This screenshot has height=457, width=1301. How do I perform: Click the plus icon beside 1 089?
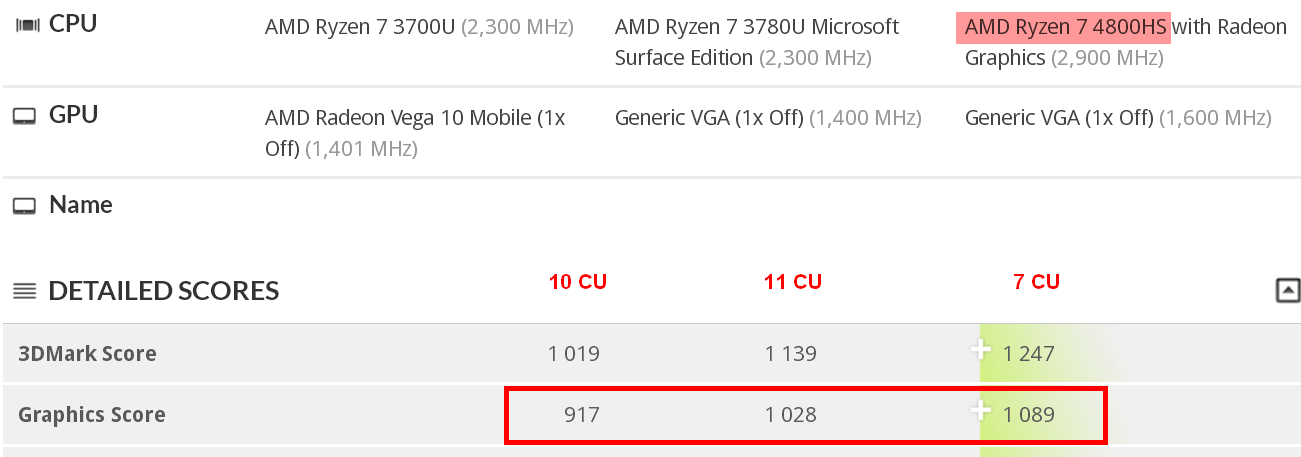click(x=980, y=411)
